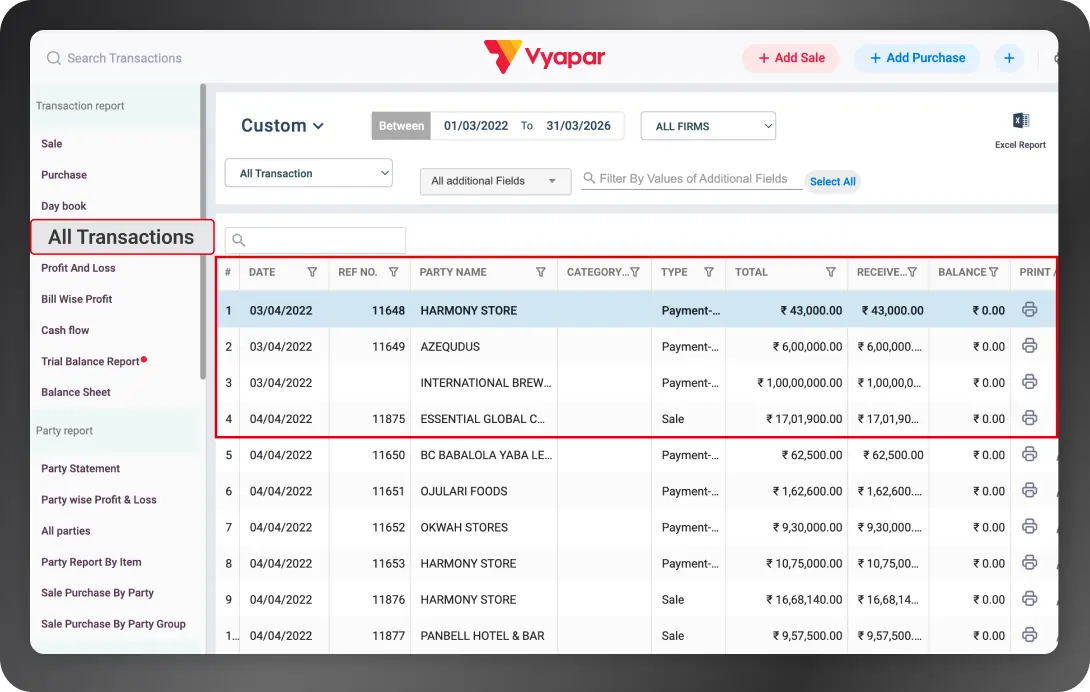The width and height of the screenshot is (1090, 692).
Task: Open the filter icon on TOTAL column
Action: 830,272
